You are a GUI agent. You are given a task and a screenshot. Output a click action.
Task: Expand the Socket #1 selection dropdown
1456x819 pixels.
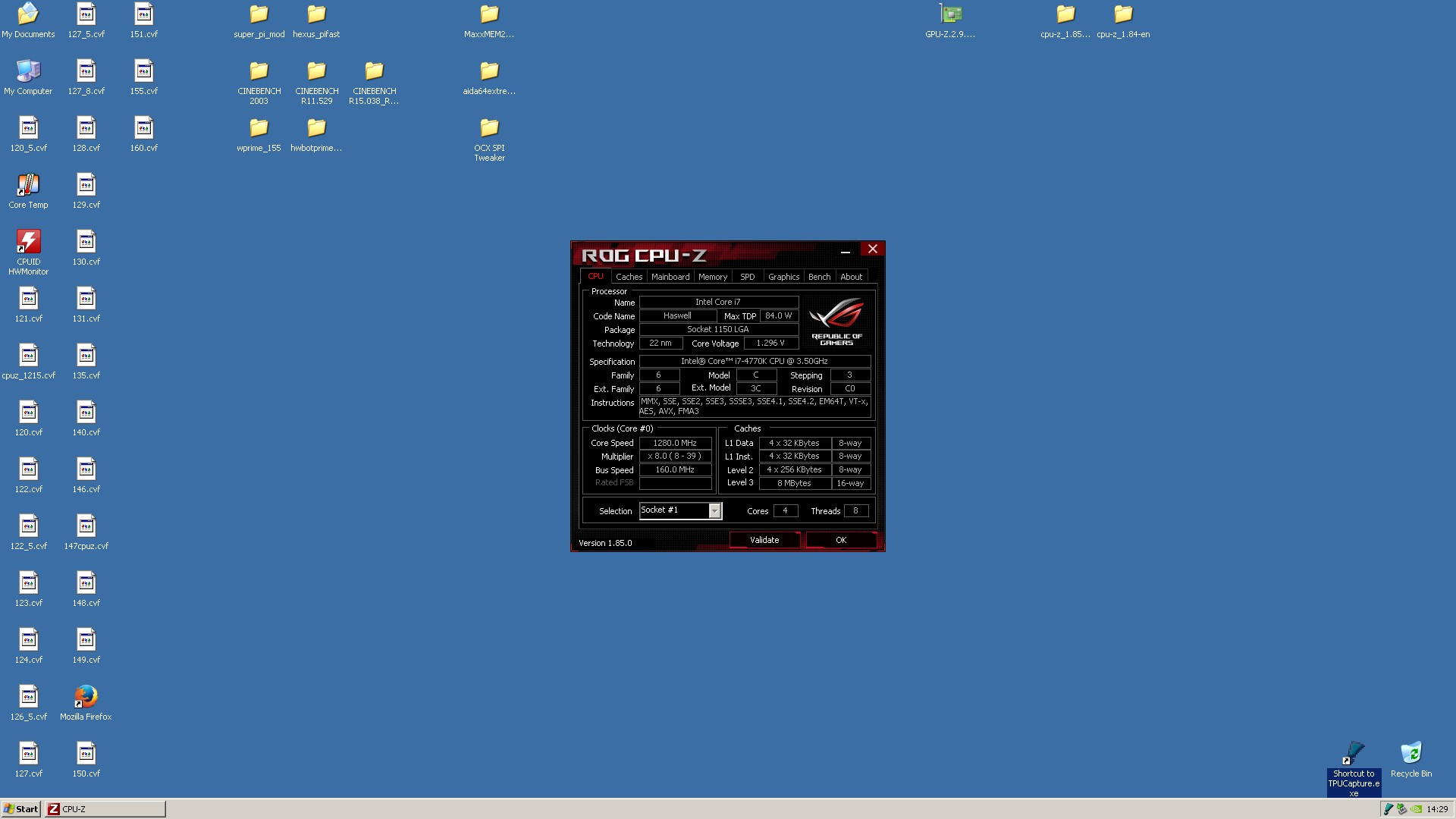714,511
